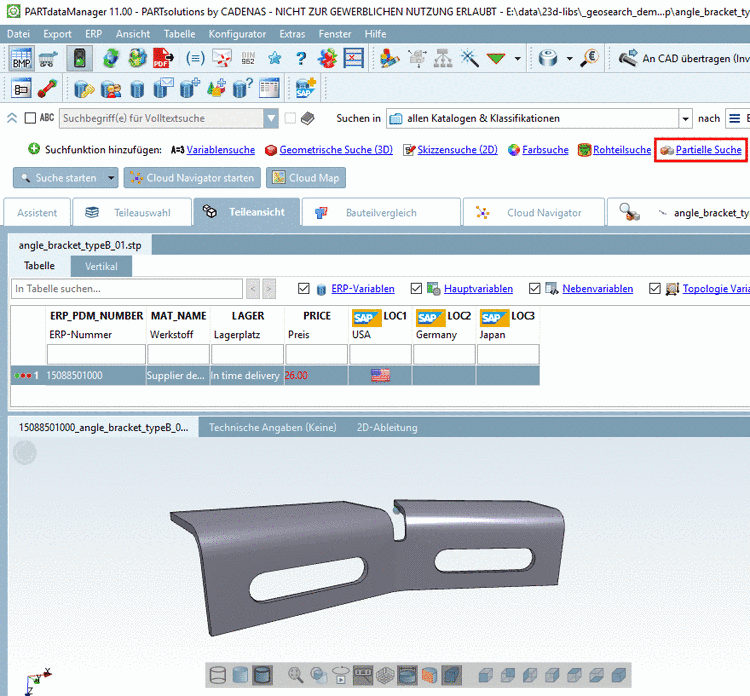Select the Vertikal table tab
The width and height of the screenshot is (750, 696).
pyautogui.click(x=101, y=266)
